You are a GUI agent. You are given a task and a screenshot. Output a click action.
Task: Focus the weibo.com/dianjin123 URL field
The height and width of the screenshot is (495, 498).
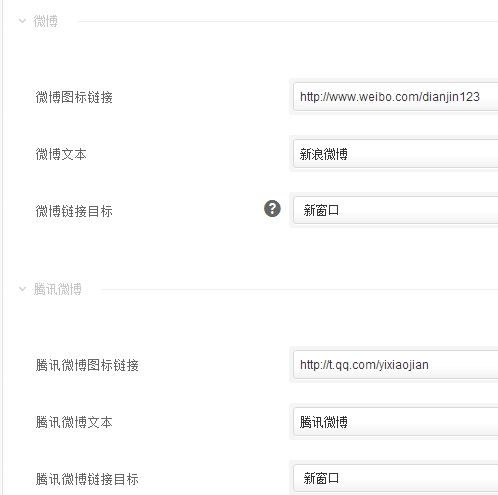396,97
